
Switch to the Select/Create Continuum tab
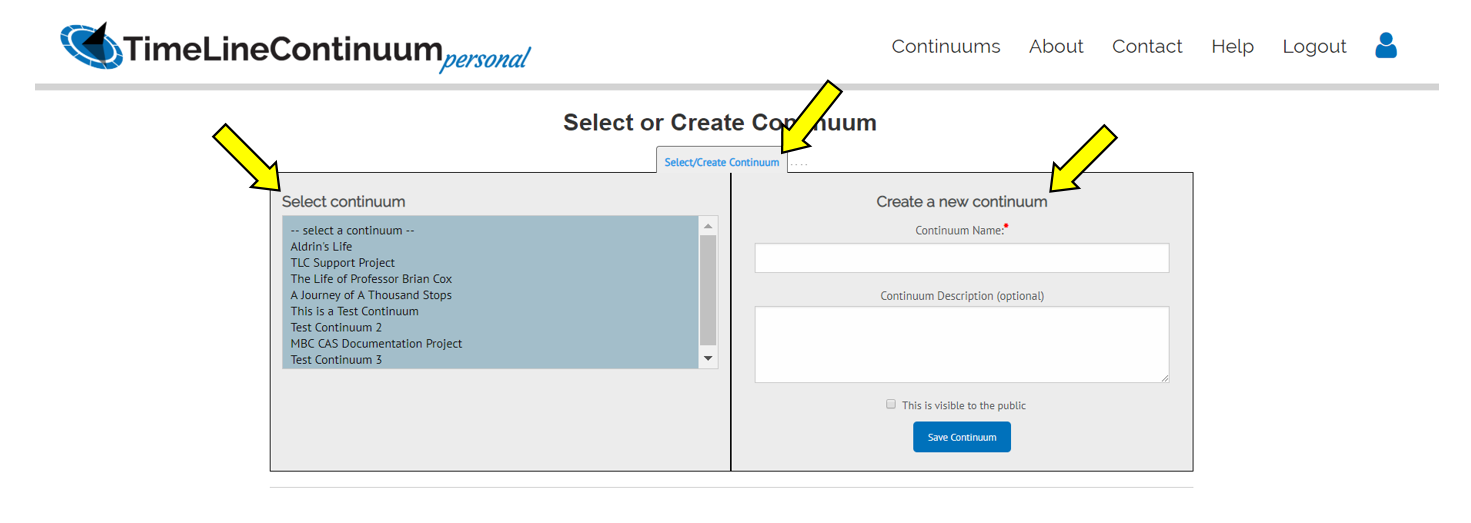(721, 162)
